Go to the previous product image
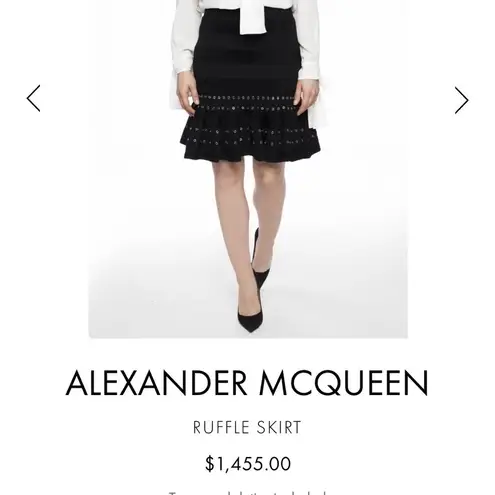Image resolution: width=495 pixels, height=495 pixels. 33,98
